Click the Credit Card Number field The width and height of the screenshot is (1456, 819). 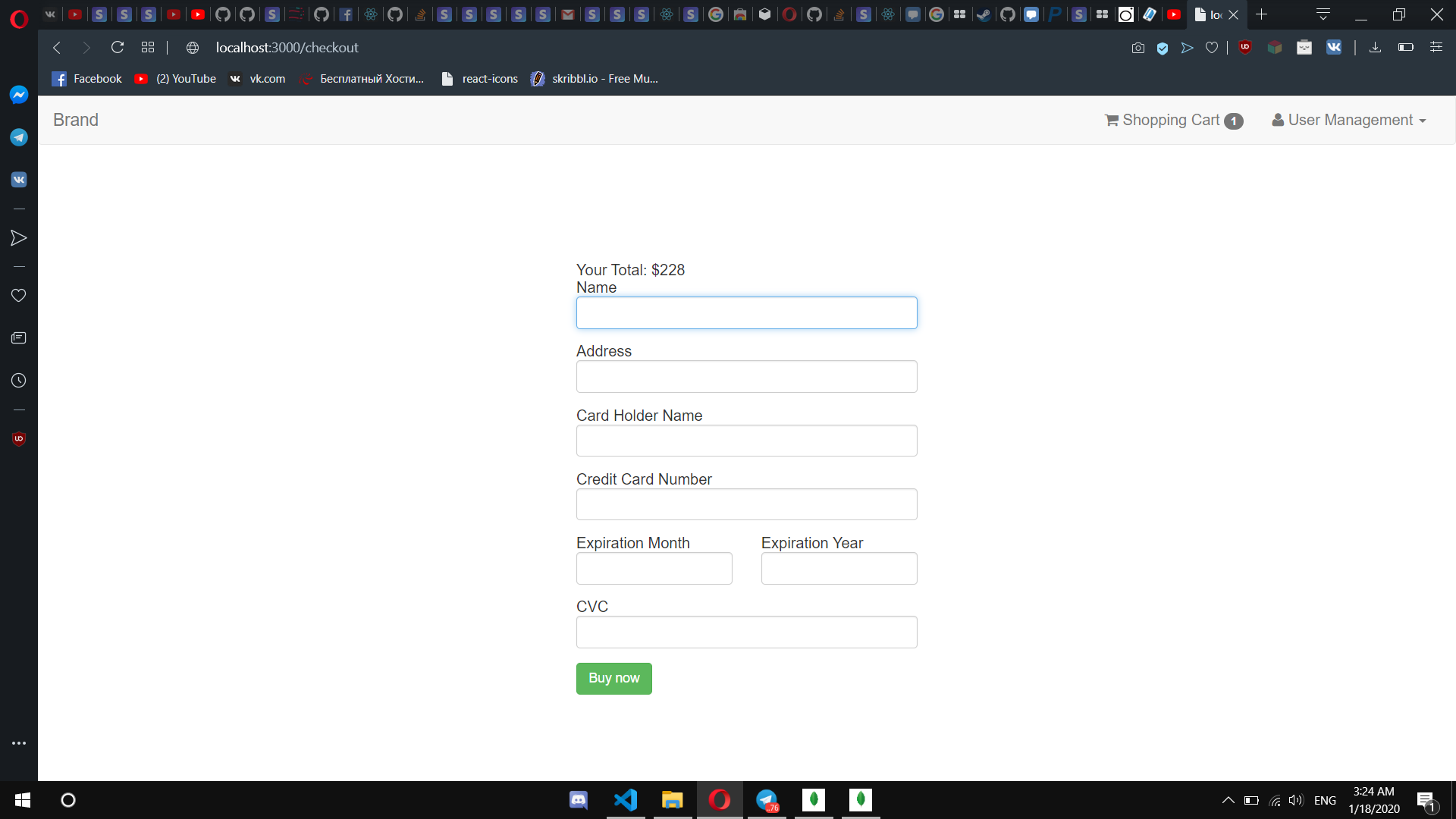tap(746, 504)
